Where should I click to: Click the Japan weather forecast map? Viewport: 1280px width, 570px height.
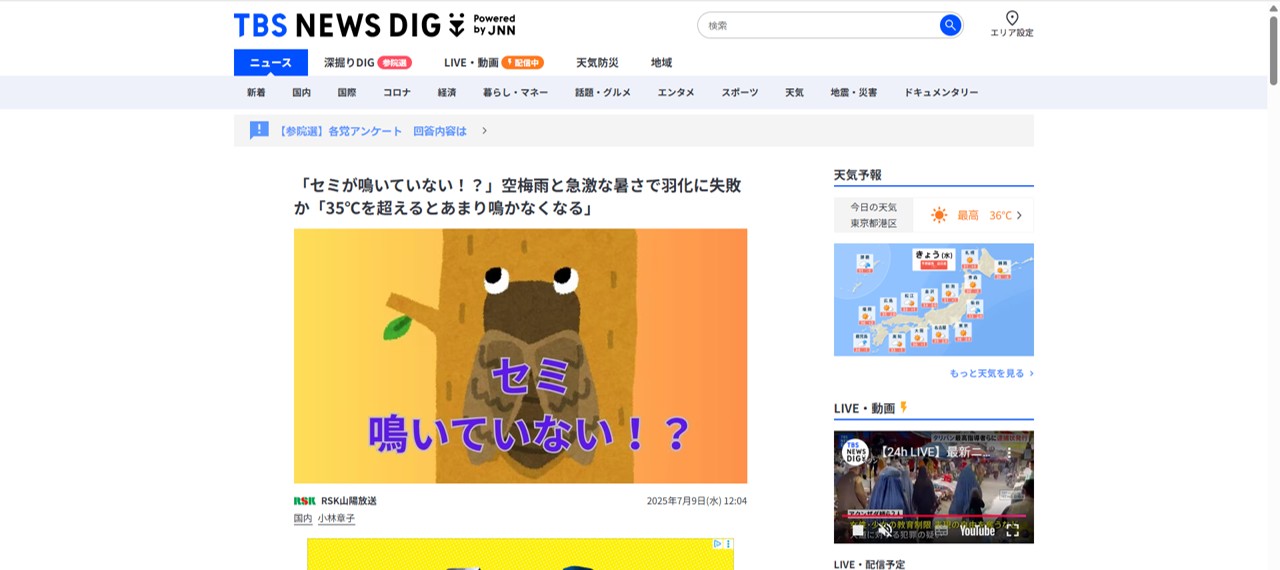934,299
